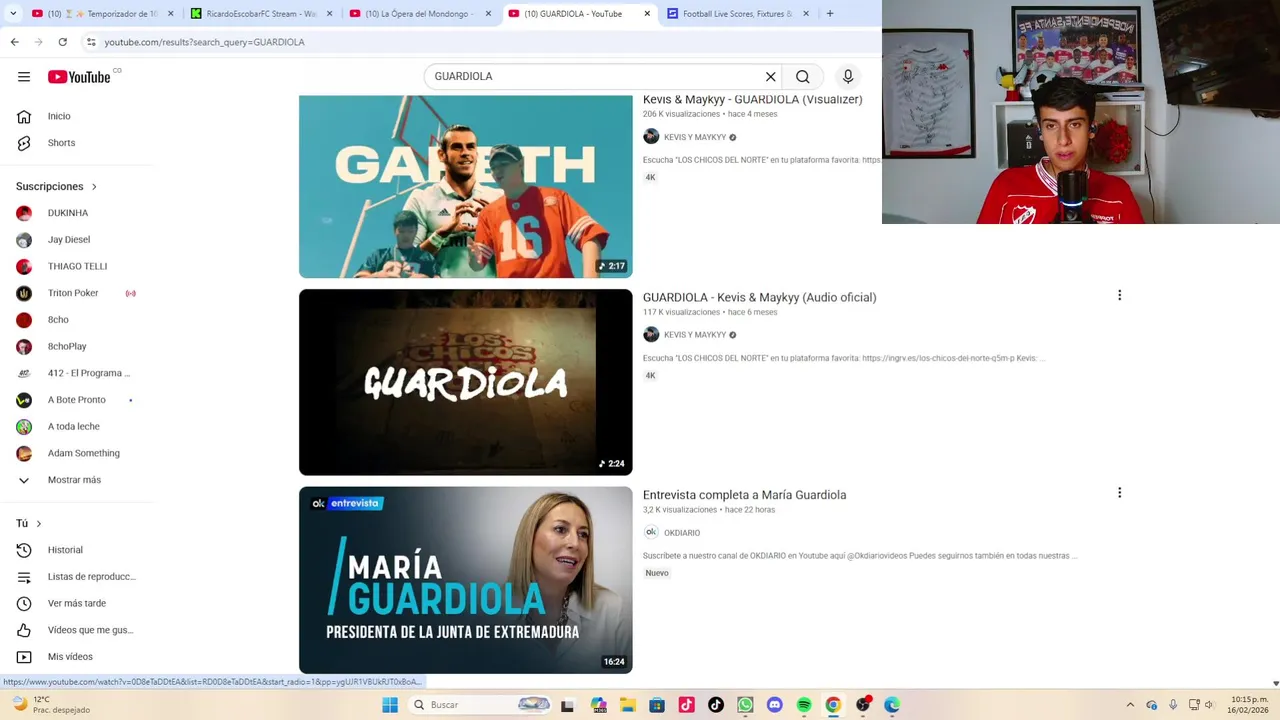Click the browser address bar URL
Viewport: 1280px width, 720px height.
(204, 42)
